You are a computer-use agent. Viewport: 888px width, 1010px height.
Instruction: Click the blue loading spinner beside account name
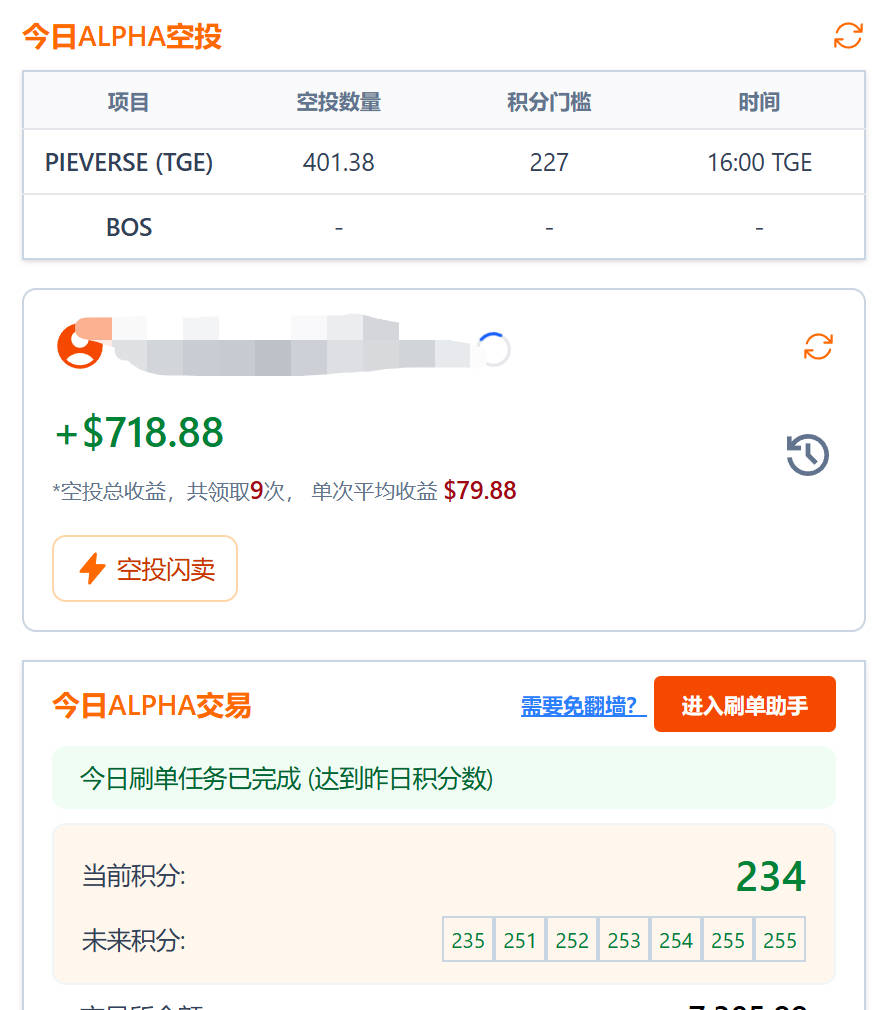(493, 349)
